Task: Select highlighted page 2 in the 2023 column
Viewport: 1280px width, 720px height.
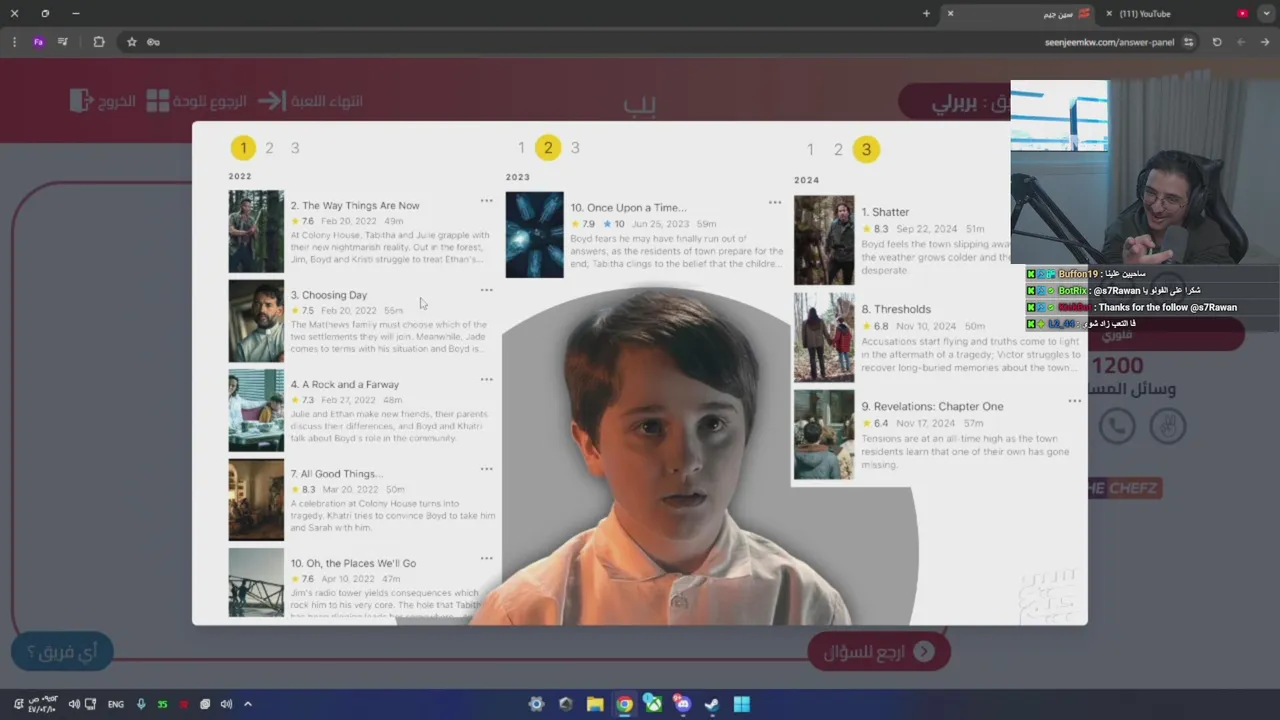Action: [547, 148]
